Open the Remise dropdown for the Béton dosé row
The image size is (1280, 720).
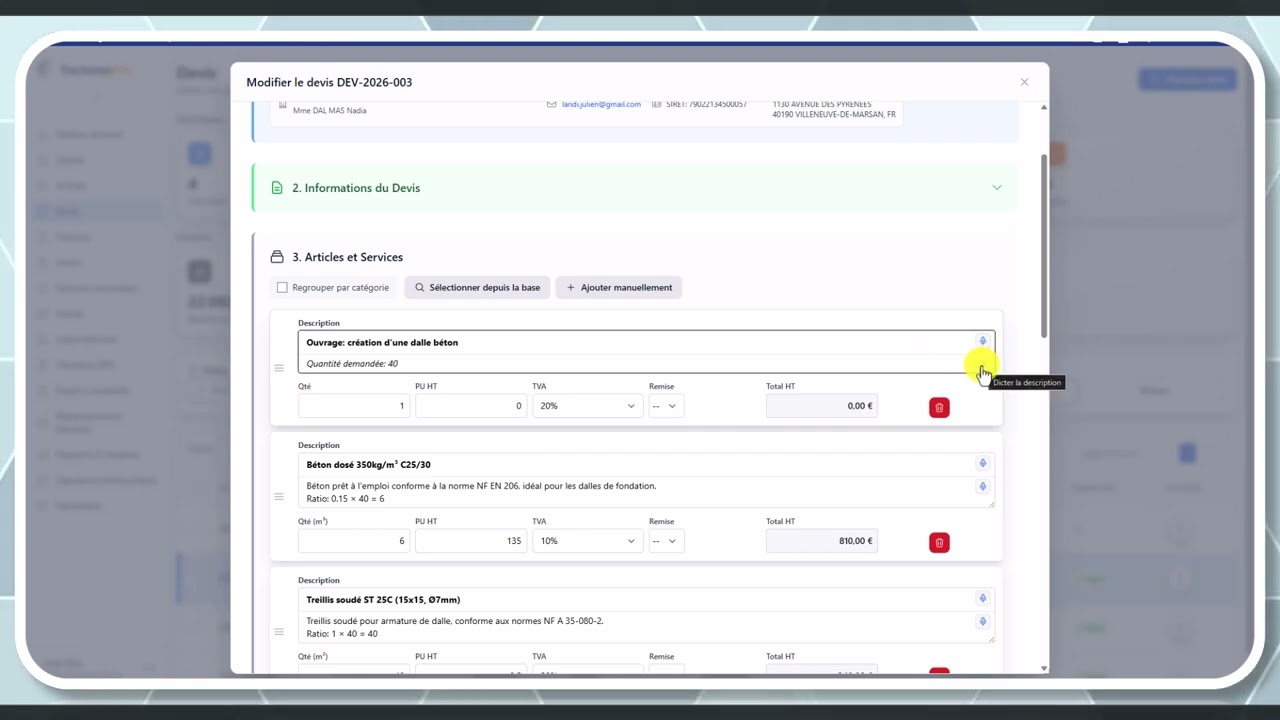(x=666, y=541)
